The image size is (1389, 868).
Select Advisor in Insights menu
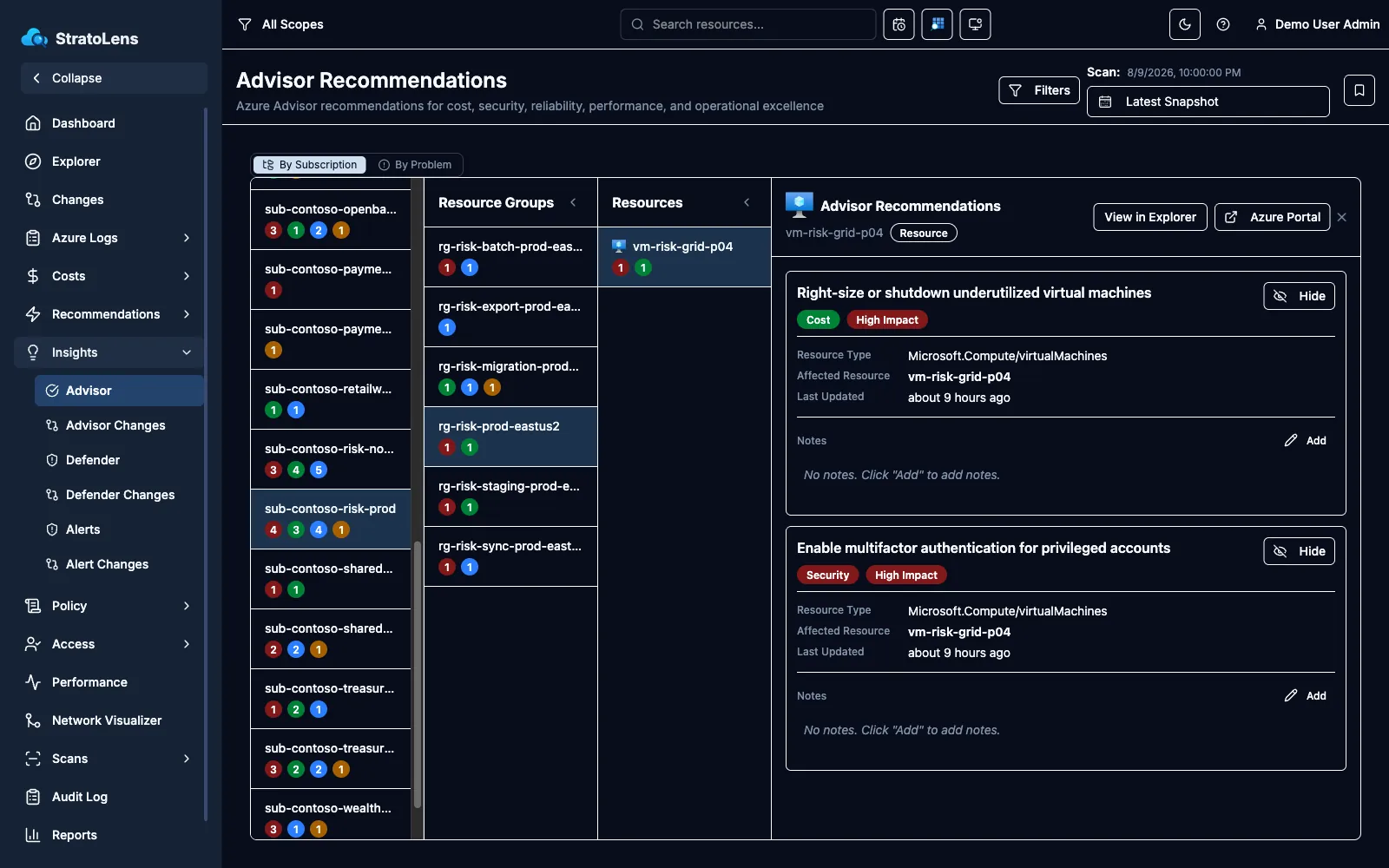point(120,391)
